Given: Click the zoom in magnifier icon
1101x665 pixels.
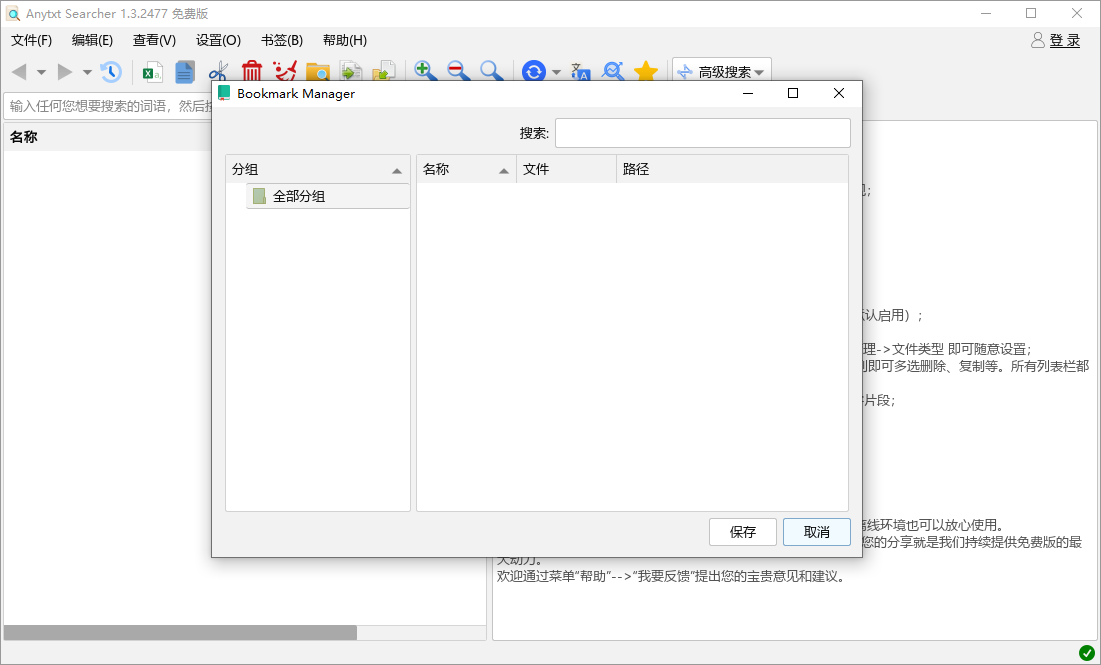Looking at the screenshot, I should click(422, 72).
